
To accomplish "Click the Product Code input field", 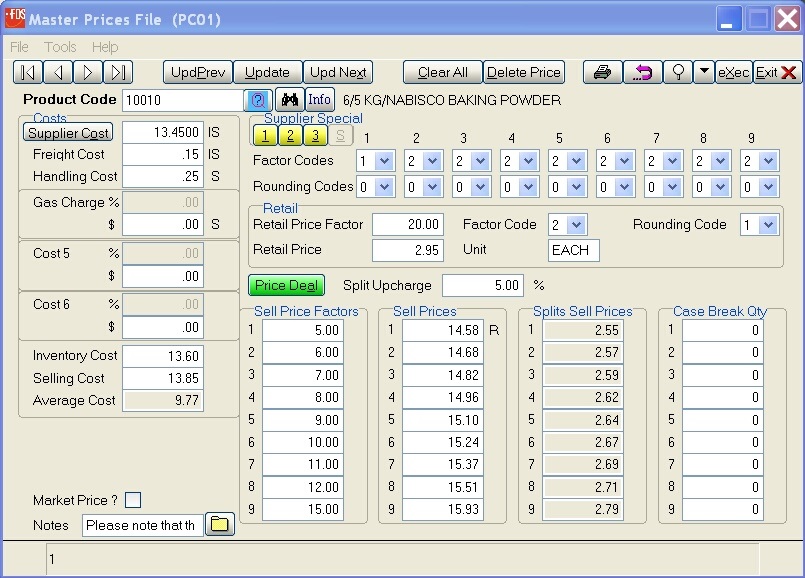I will [x=183, y=100].
